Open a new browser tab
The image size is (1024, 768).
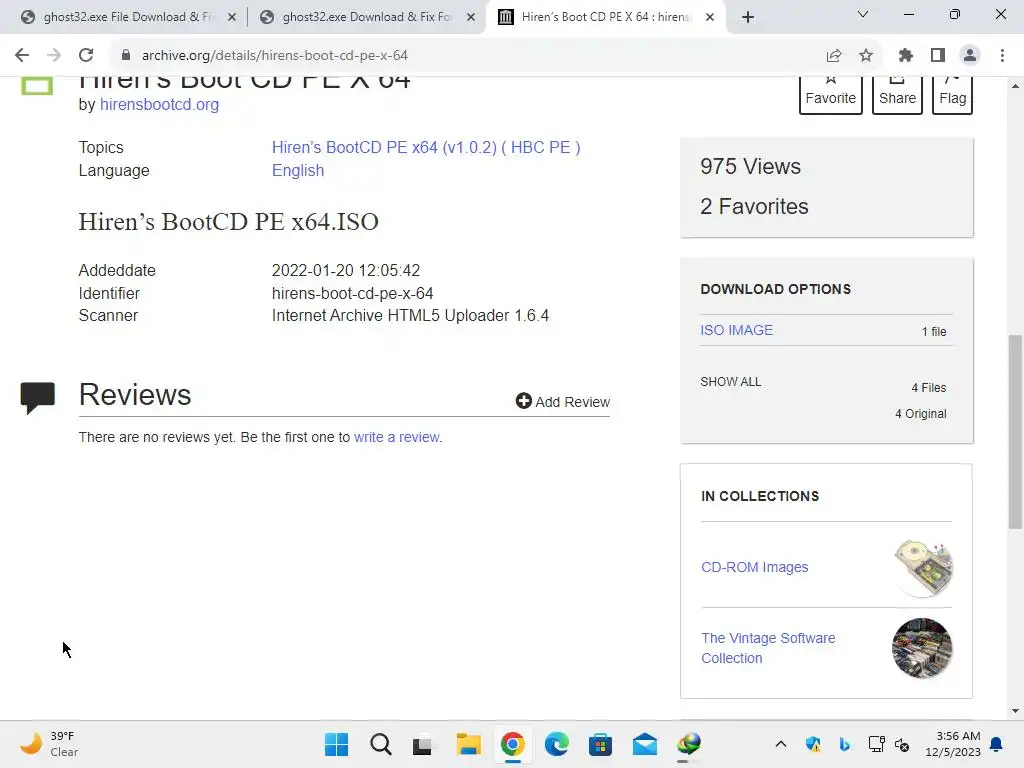coord(748,17)
